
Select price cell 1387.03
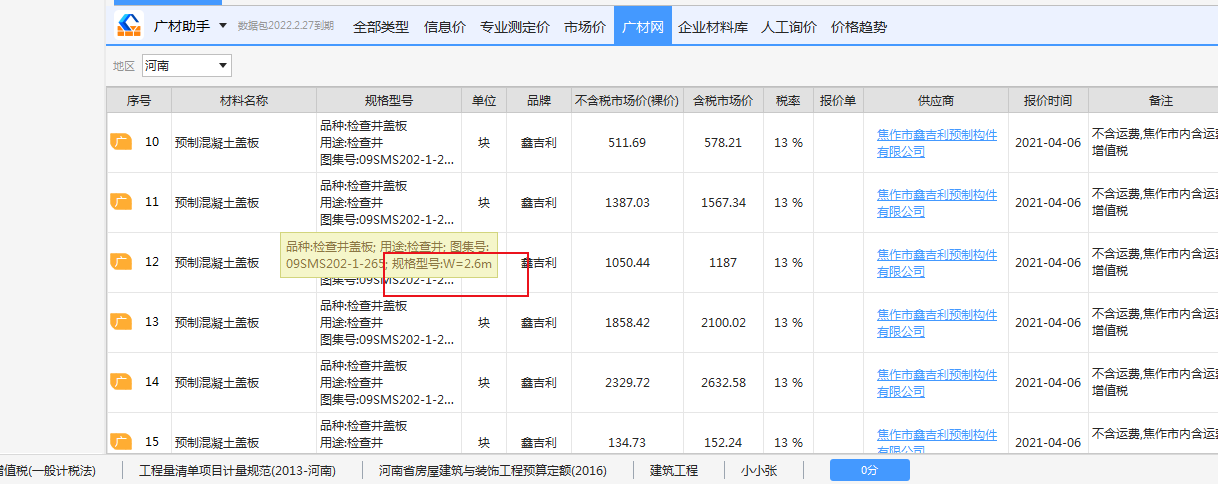pyautogui.click(x=627, y=203)
